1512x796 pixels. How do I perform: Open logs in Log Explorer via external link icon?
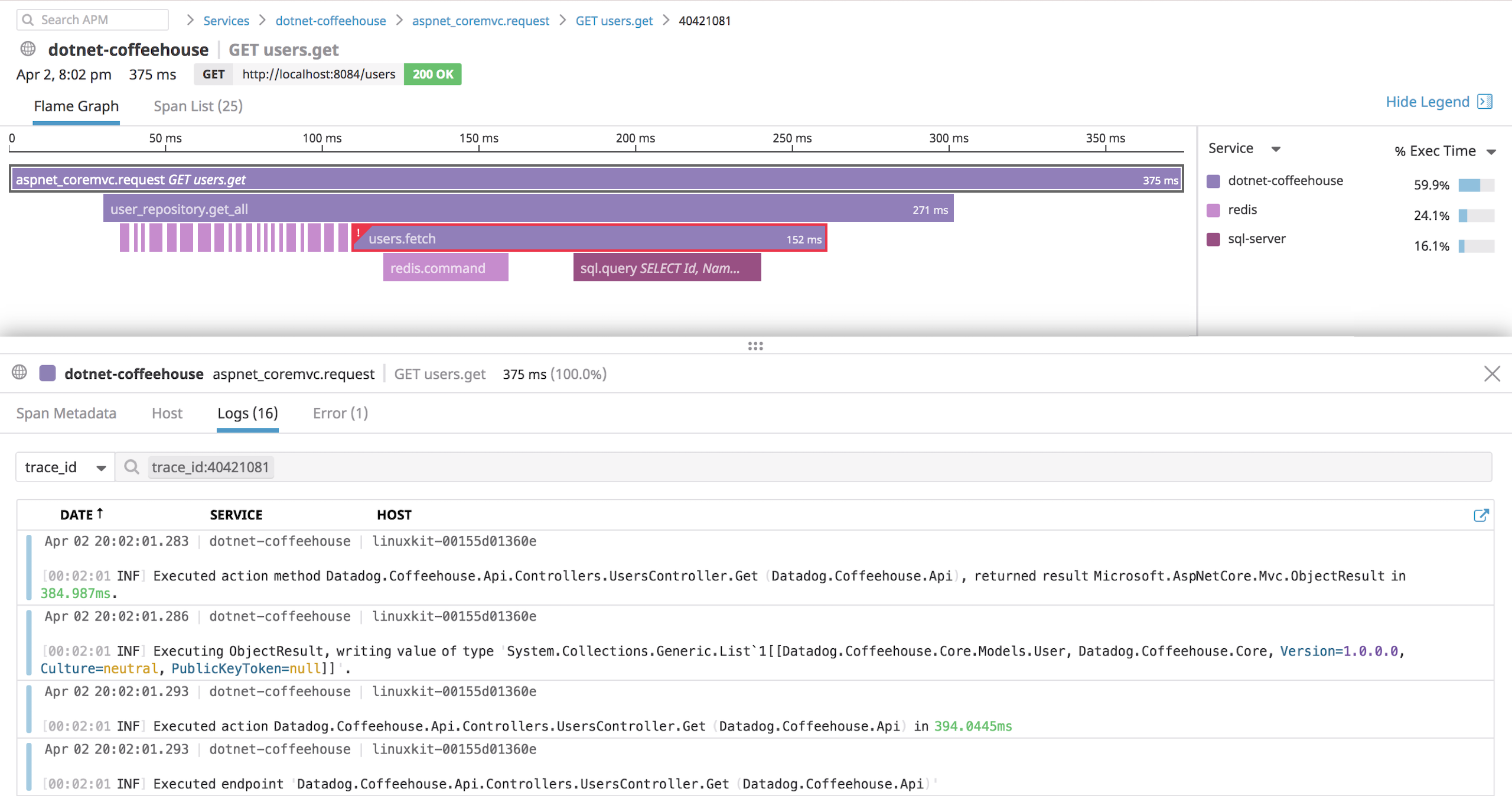pyautogui.click(x=1482, y=515)
